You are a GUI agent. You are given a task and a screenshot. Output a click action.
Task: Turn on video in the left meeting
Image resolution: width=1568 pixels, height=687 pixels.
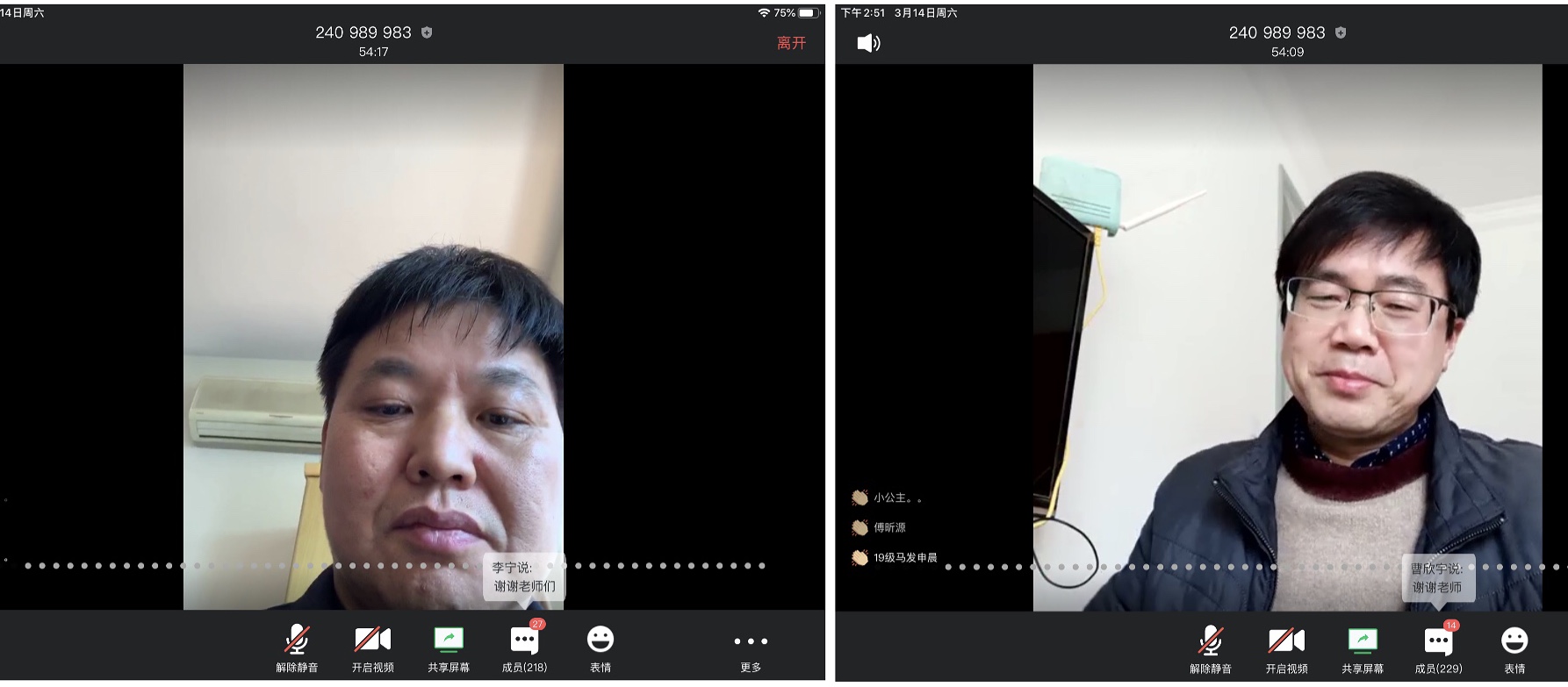[372, 648]
